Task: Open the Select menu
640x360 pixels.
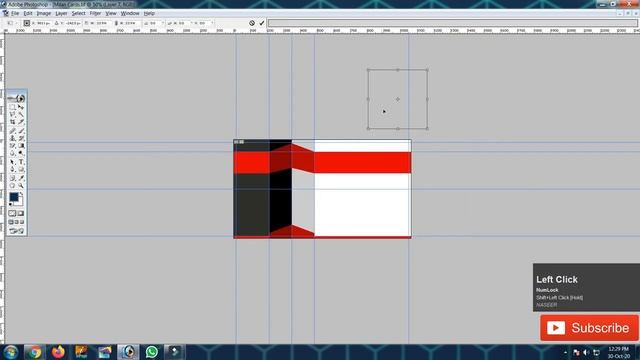Action: (78, 13)
